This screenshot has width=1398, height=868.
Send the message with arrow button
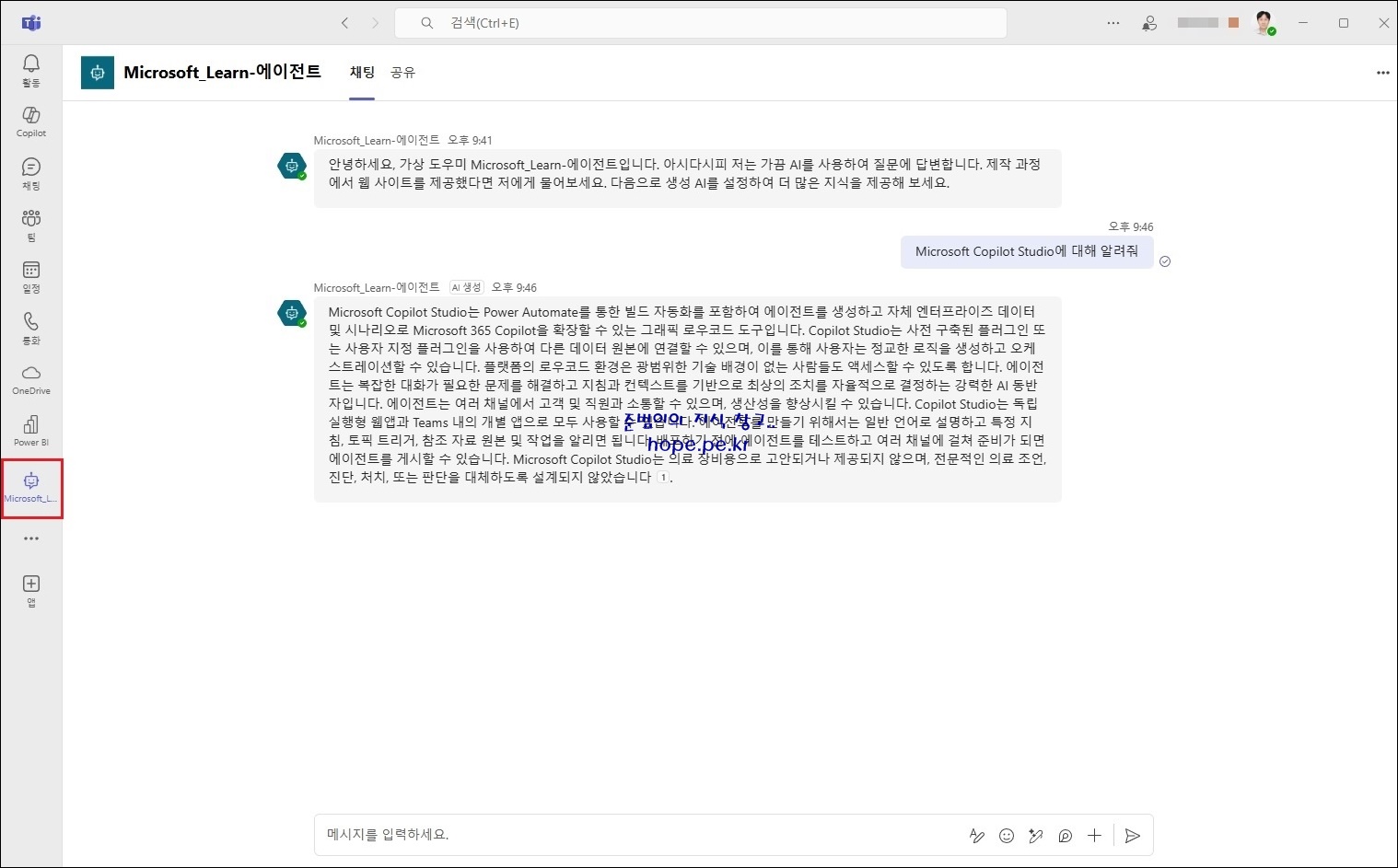click(x=1133, y=836)
